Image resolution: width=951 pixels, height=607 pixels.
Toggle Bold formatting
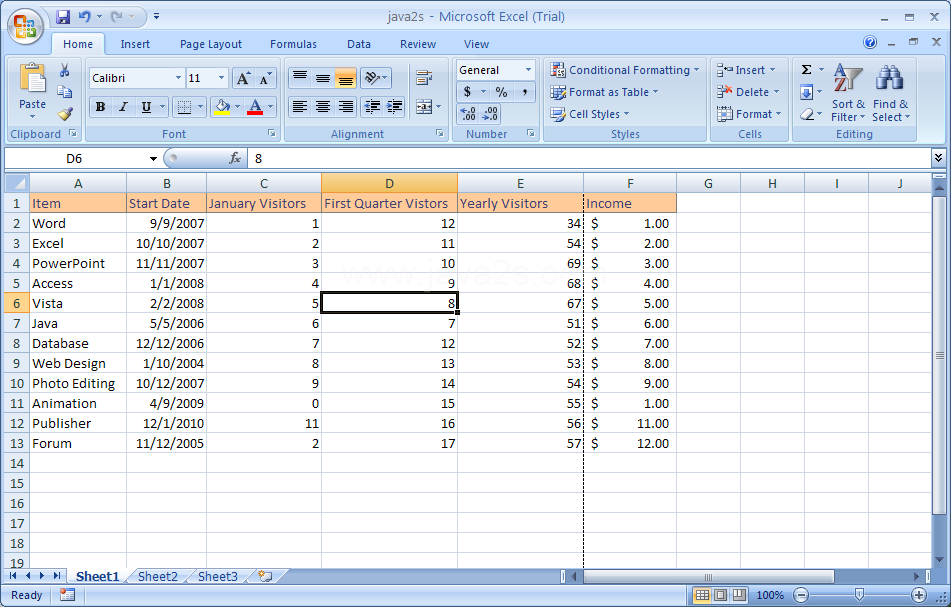click(x=100, y=107)
